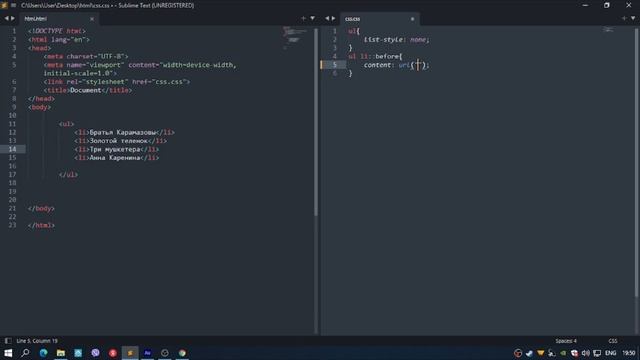The width and height of the screenshot is (640, 360).
Task: Click the NVIDIA tray icon
Action: 563,353
